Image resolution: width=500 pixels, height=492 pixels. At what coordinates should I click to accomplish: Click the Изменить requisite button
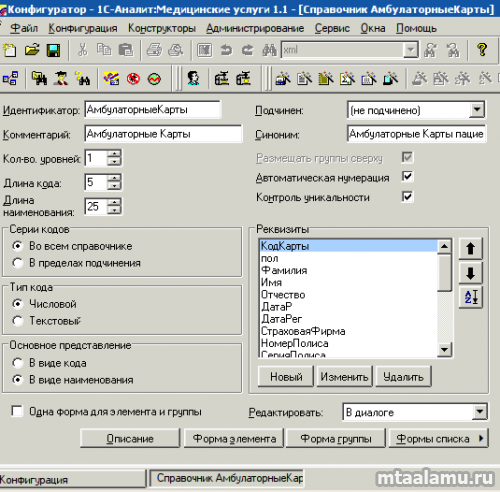[x=344, y=377]
